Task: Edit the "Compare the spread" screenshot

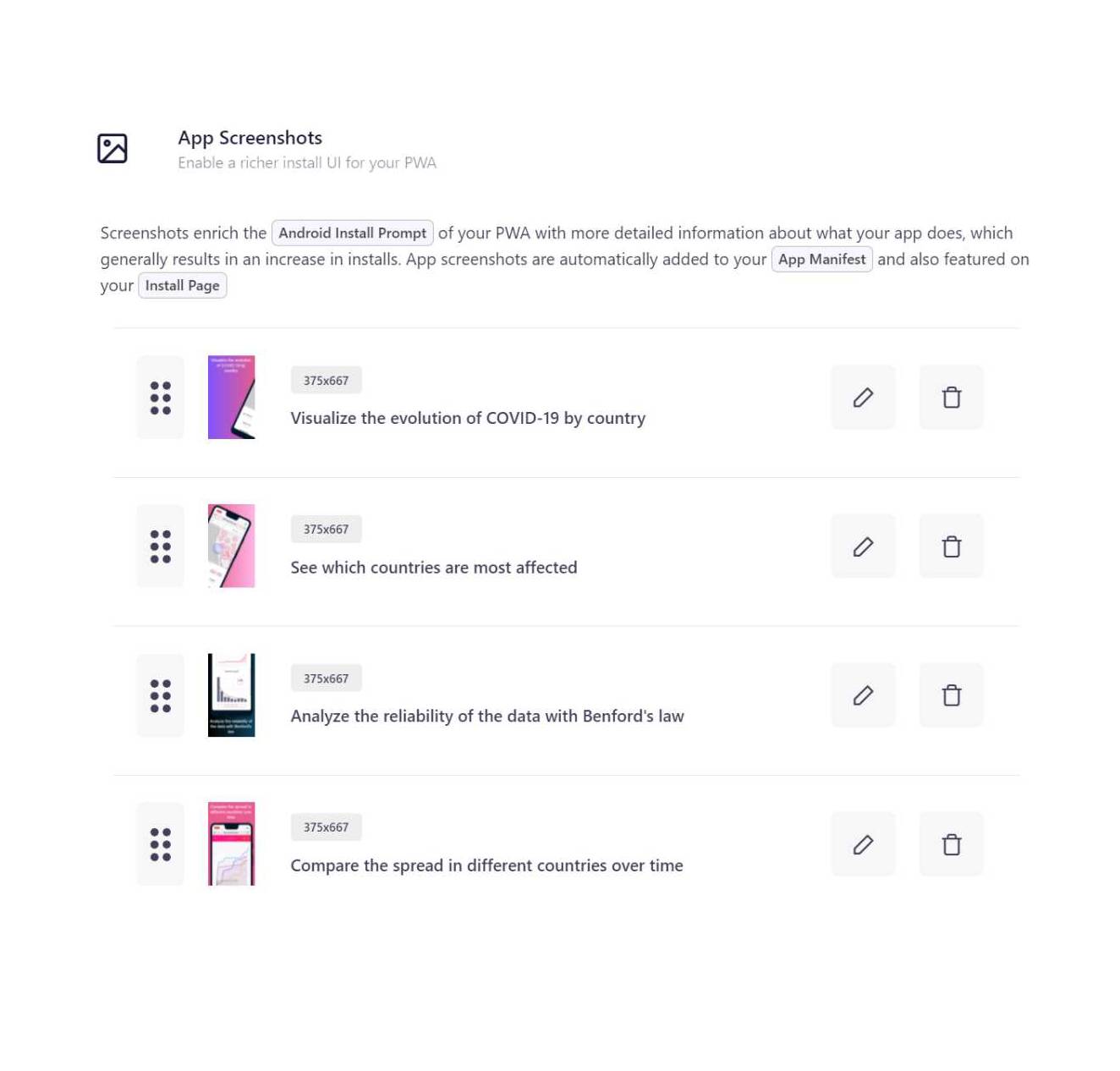Action: coord(863,843)
